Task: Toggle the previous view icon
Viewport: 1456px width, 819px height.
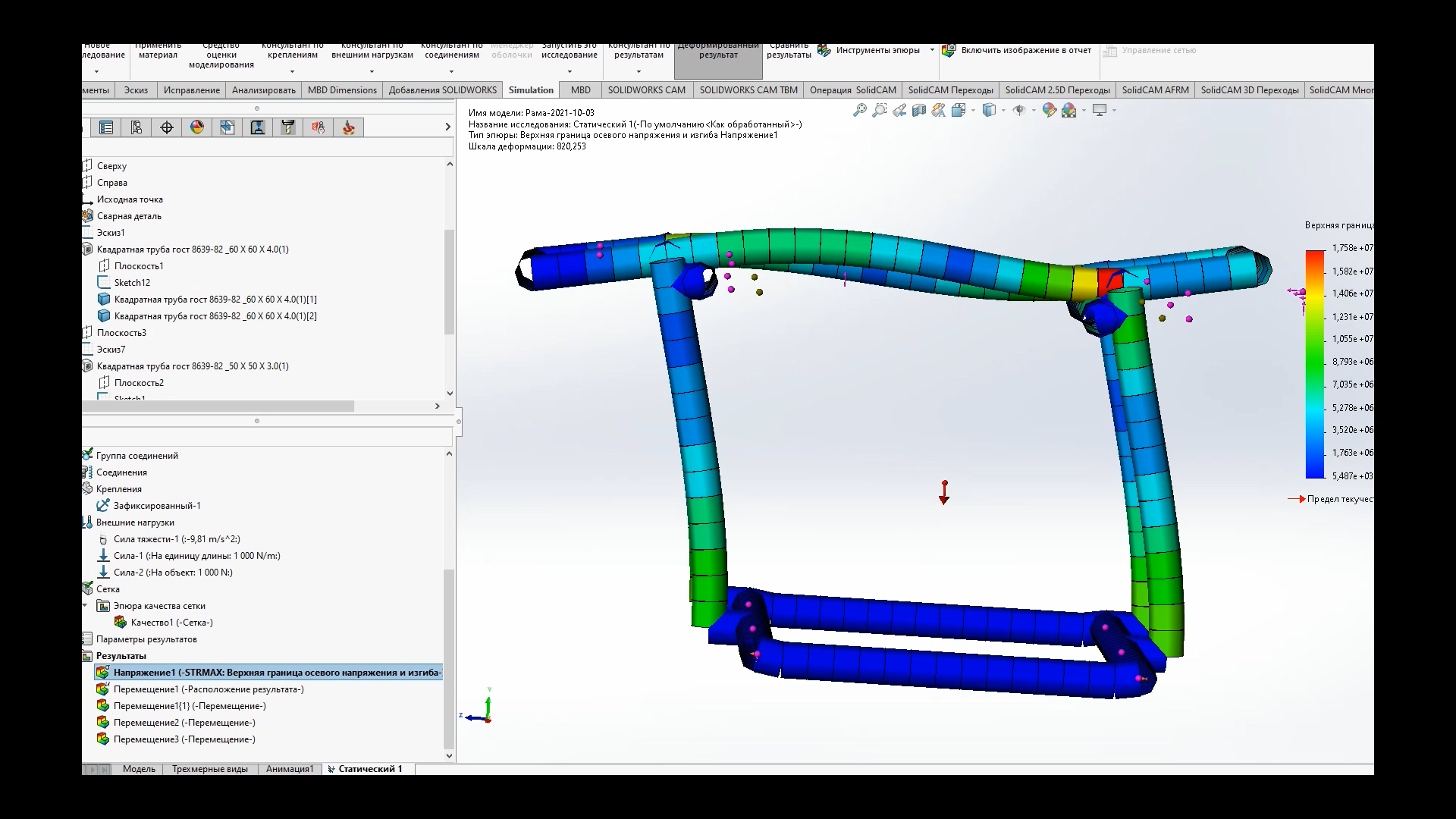Action: [x=899, y=111]
